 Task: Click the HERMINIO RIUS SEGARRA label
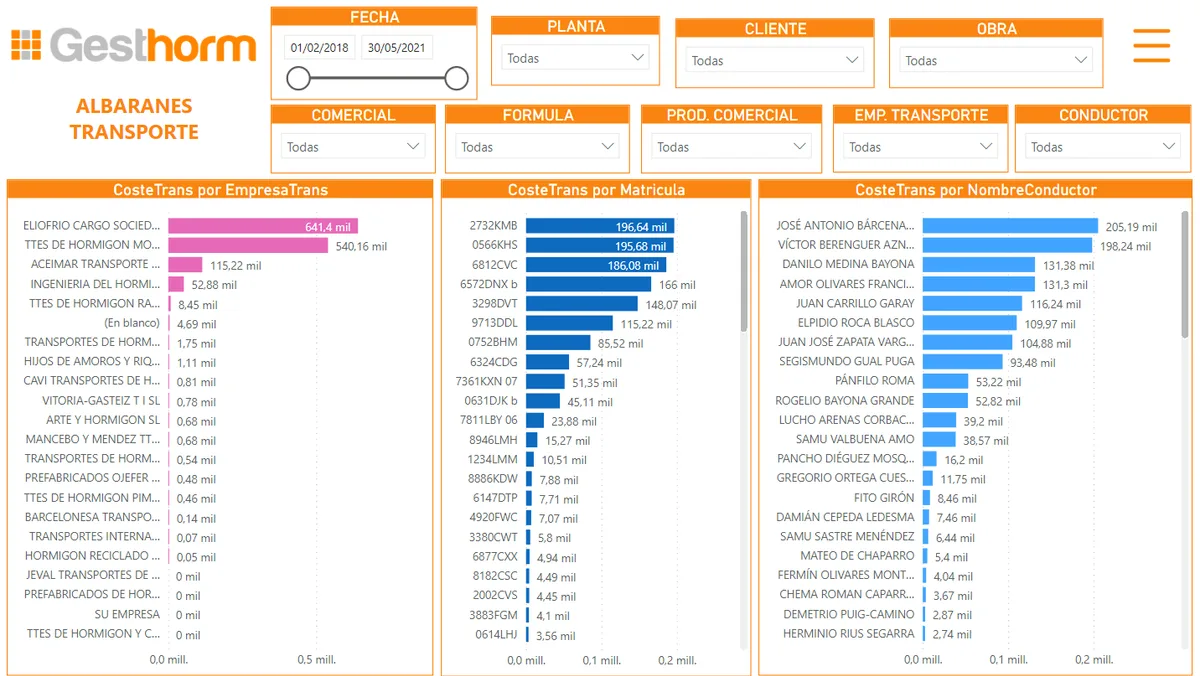pos(849,634)
